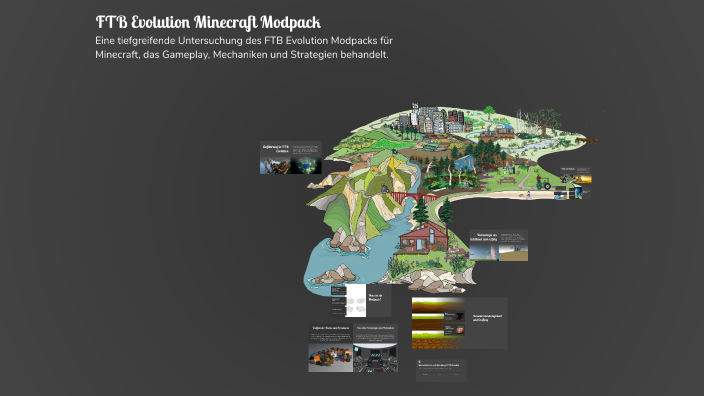Screen dimensions: 704x396
Task: Open the slide with the colorful blocks pile image
Action: [330, 348]
